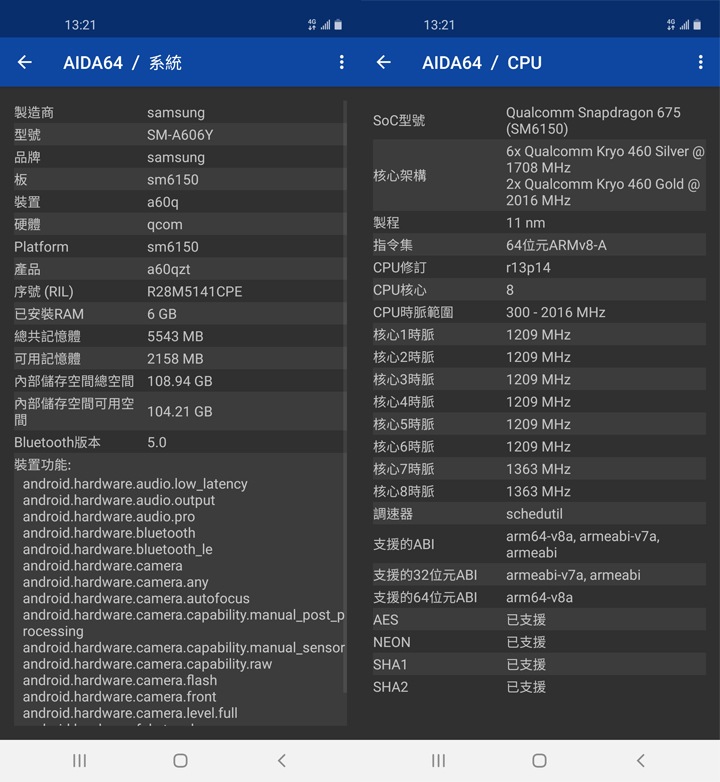Select the NEON row 已支援
The image size is (720, 782).
526,642
